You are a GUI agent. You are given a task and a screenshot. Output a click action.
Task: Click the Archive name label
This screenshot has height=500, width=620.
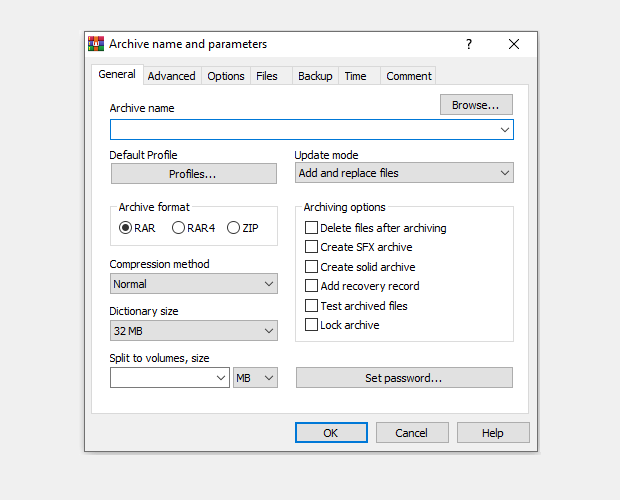pos(142,108)
